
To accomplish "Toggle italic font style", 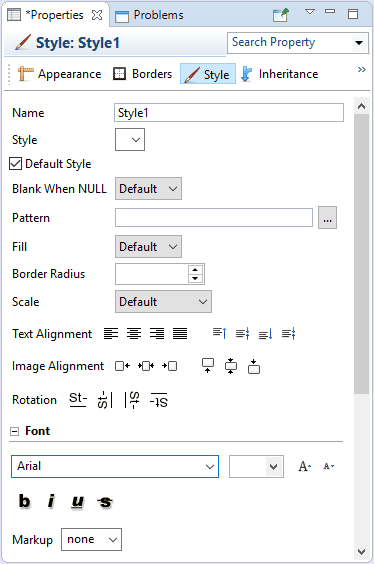I will (51, 501).
